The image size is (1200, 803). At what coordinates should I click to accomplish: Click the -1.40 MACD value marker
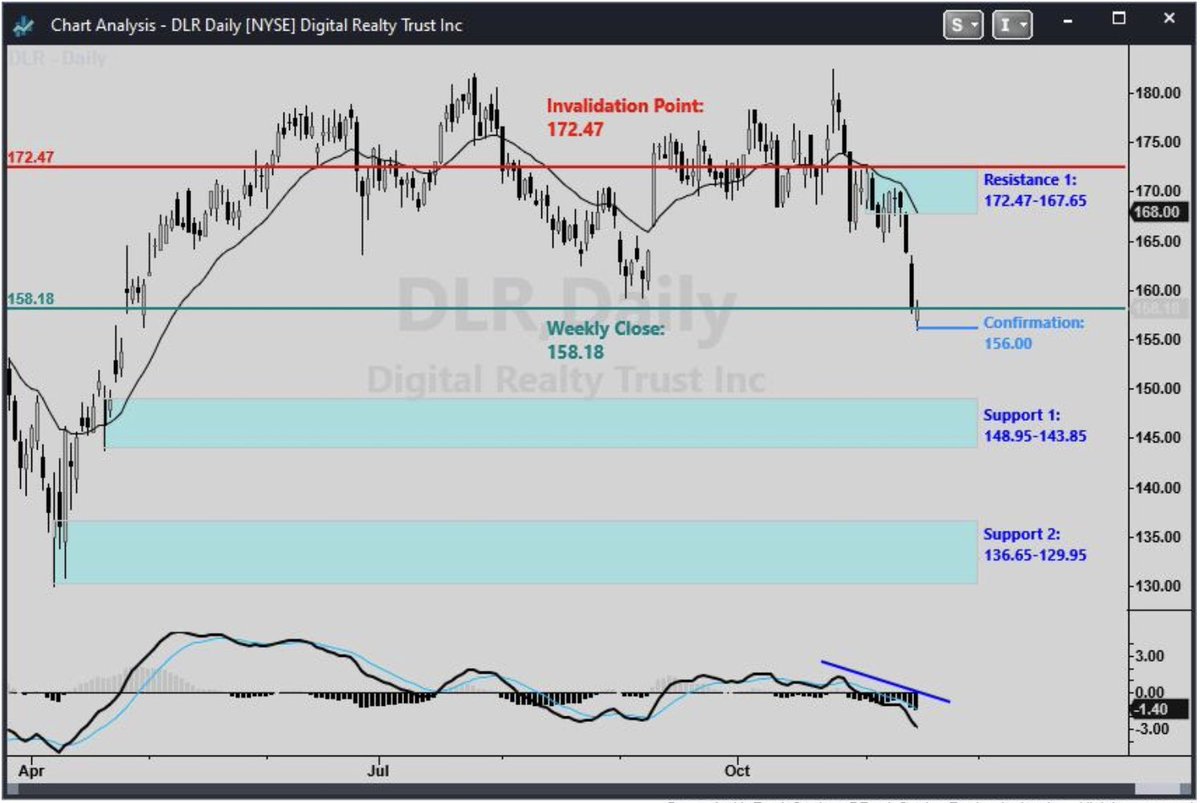1157,710
